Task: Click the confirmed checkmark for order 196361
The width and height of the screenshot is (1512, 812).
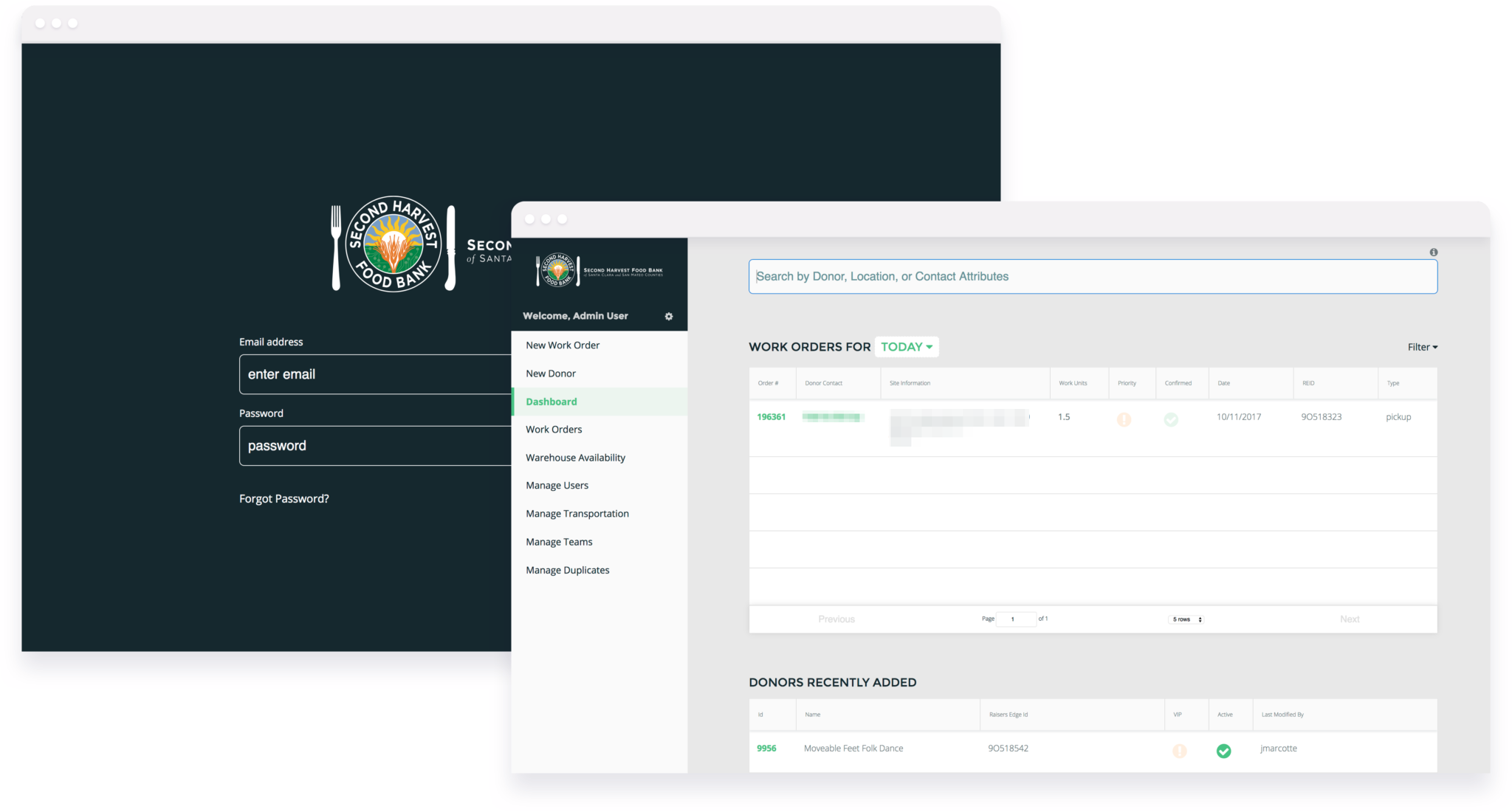Action: click(1171, 419)
